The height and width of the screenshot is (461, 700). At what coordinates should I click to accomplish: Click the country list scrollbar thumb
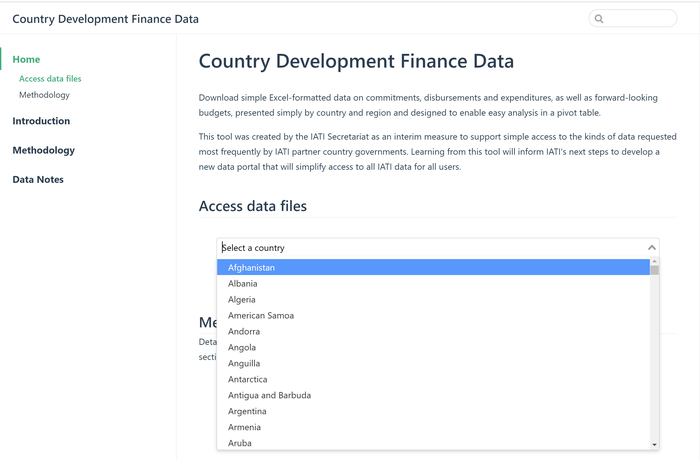[654, 270]
